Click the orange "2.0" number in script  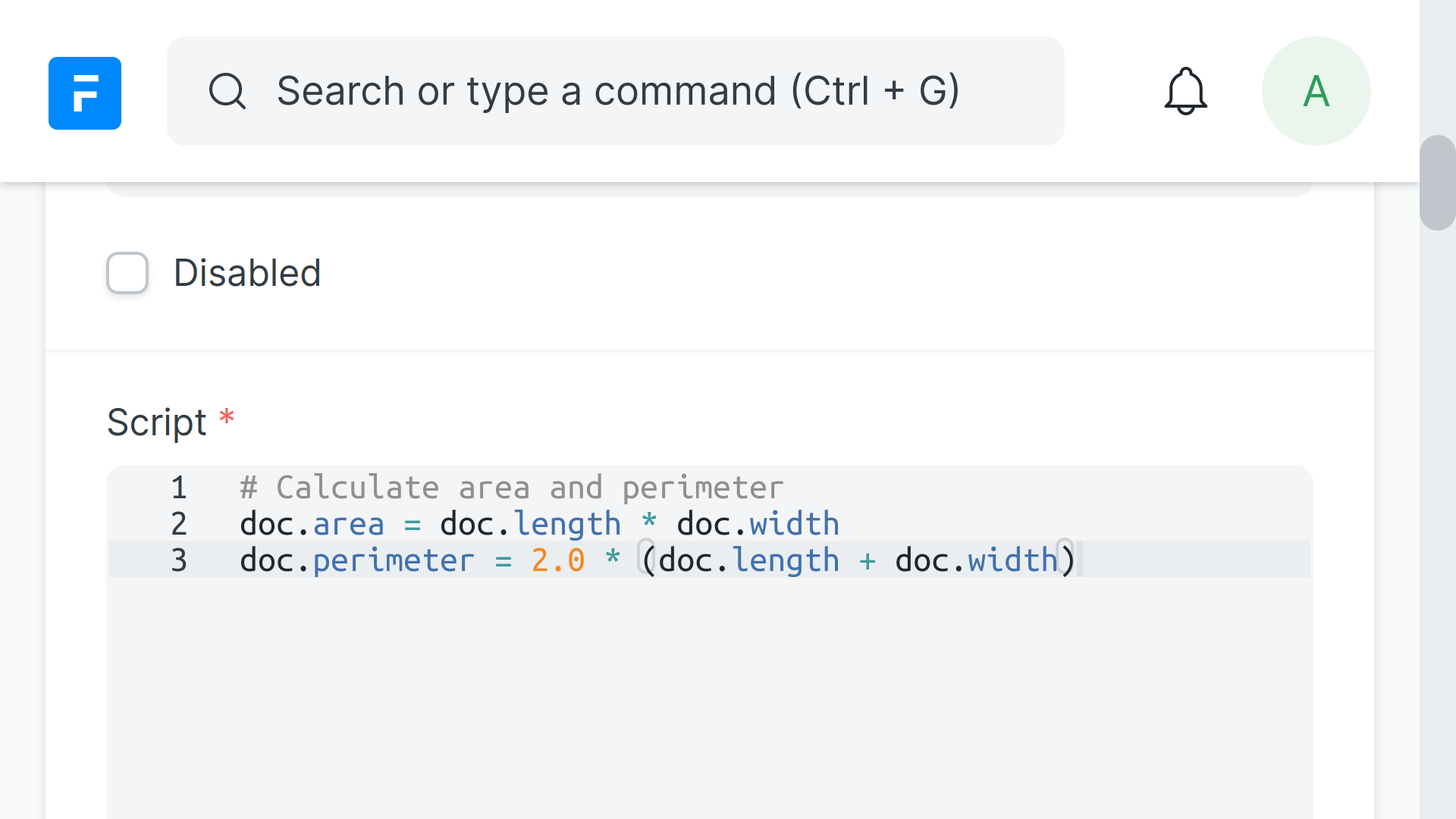click(x=557, y=560)
